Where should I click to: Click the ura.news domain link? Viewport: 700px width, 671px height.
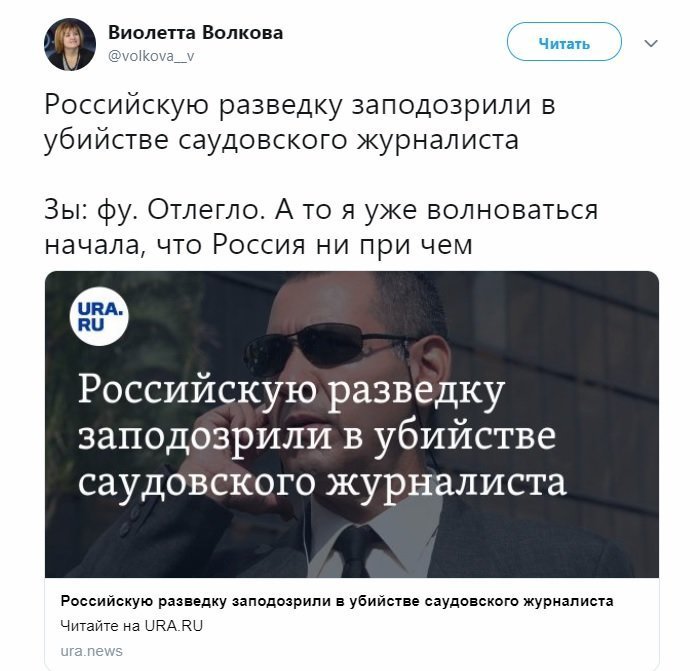(92, 651)
